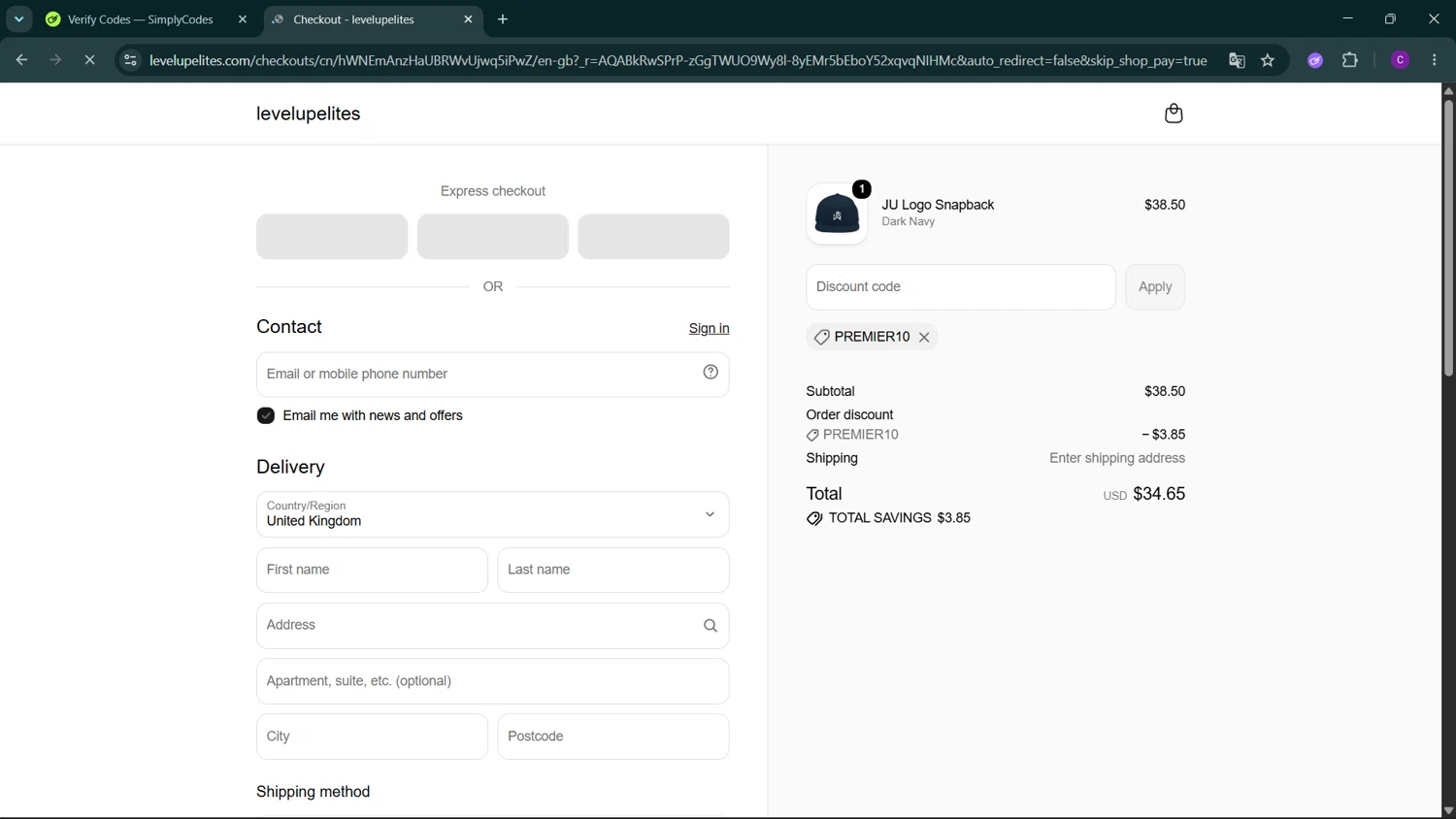
Task: Click the $34.65 total amount
Action: click(1159, 494)
